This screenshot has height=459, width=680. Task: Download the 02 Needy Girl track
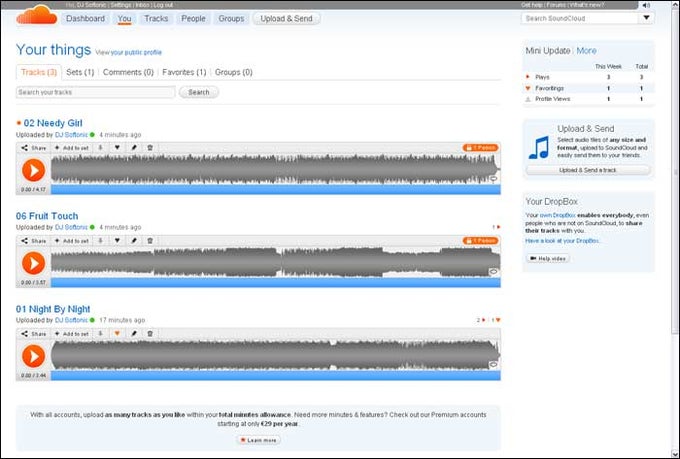pos(100,148)
